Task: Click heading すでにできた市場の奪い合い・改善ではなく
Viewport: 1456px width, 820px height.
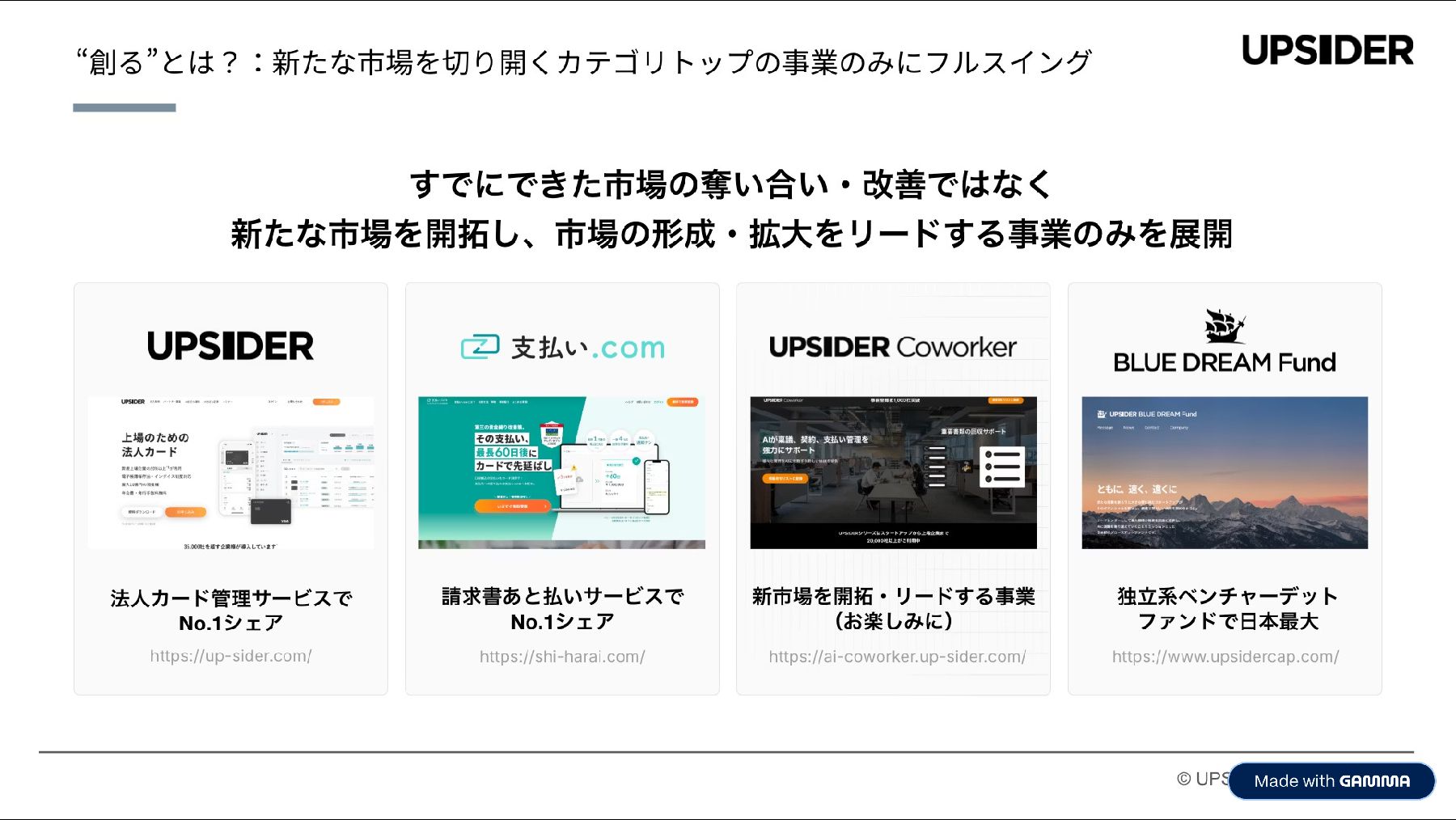Action: tap(731, 184)
